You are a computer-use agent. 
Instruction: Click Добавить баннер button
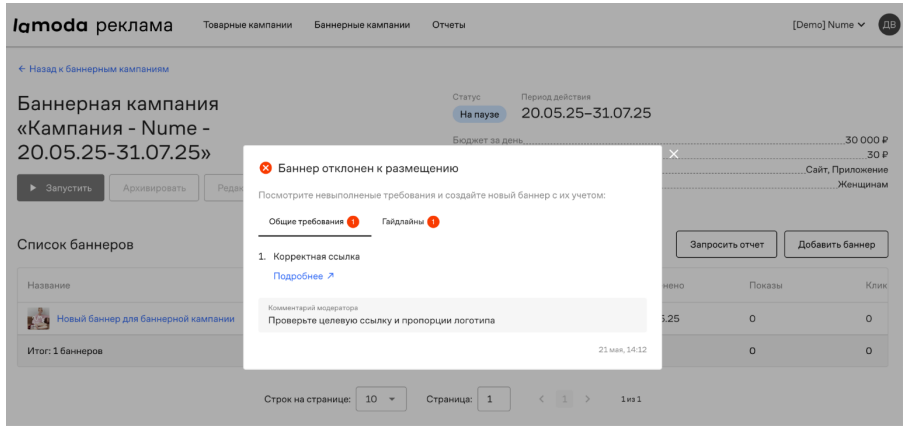click(836, 244)
